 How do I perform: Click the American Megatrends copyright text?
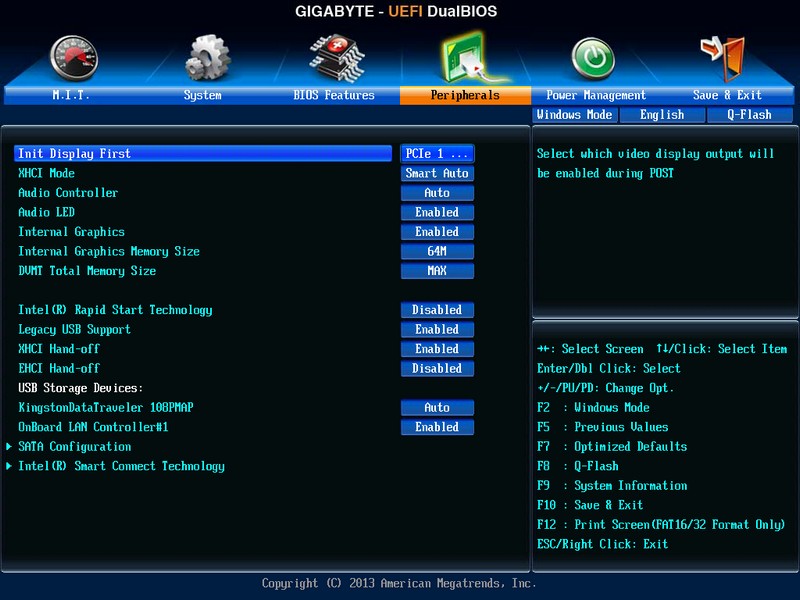[x=399, y=583]
